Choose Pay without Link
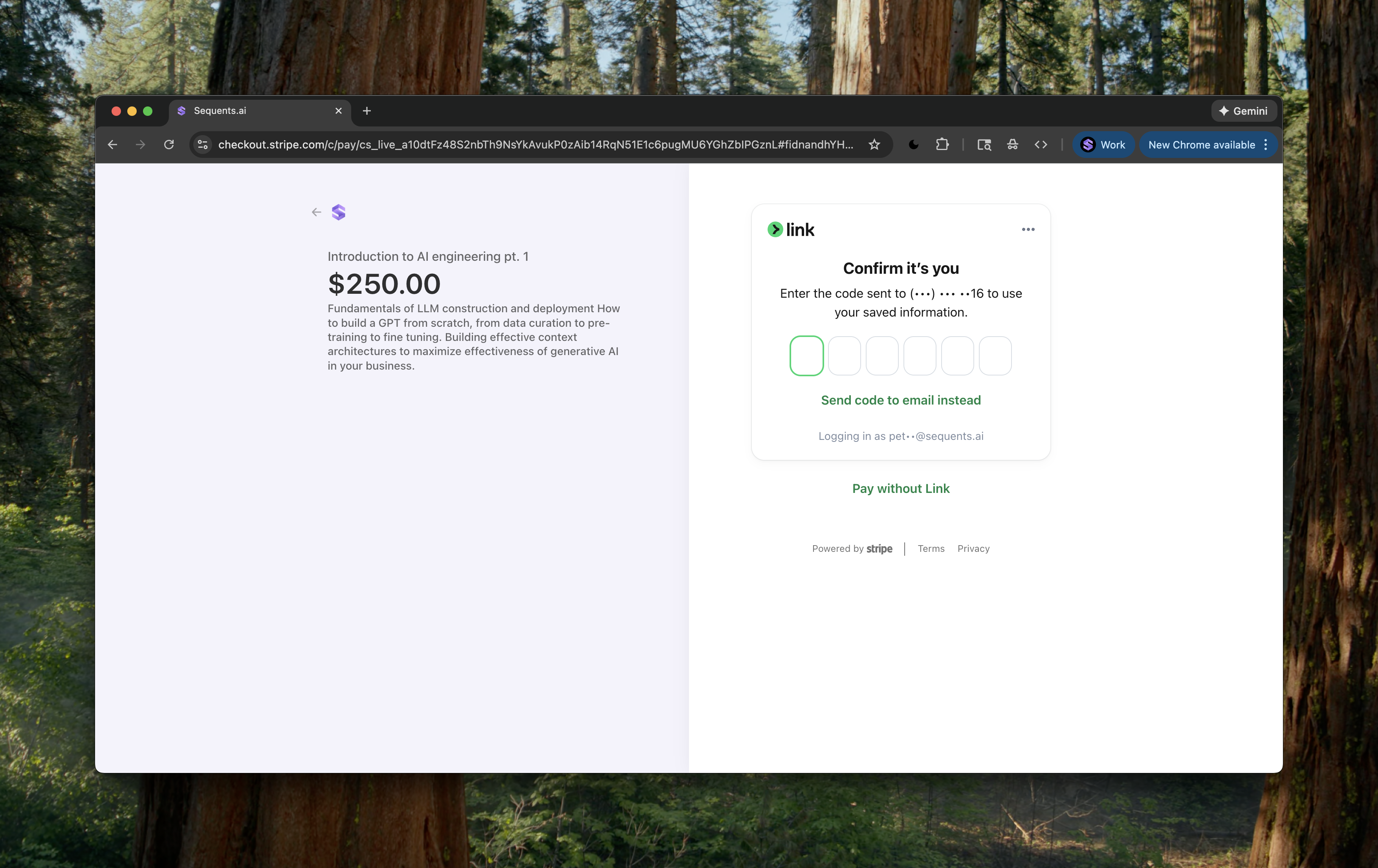Viewport: 1378px width, 868px height. [x=900, y=488]
